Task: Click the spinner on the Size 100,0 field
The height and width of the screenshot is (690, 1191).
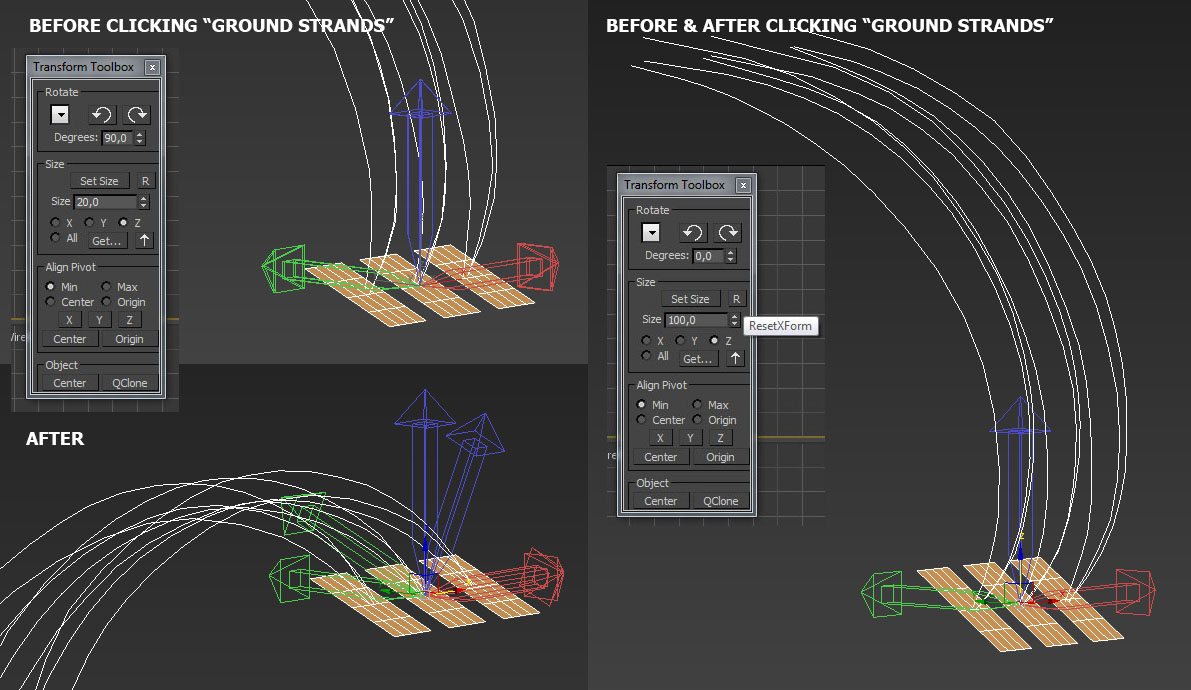Action: coord(735,320)
